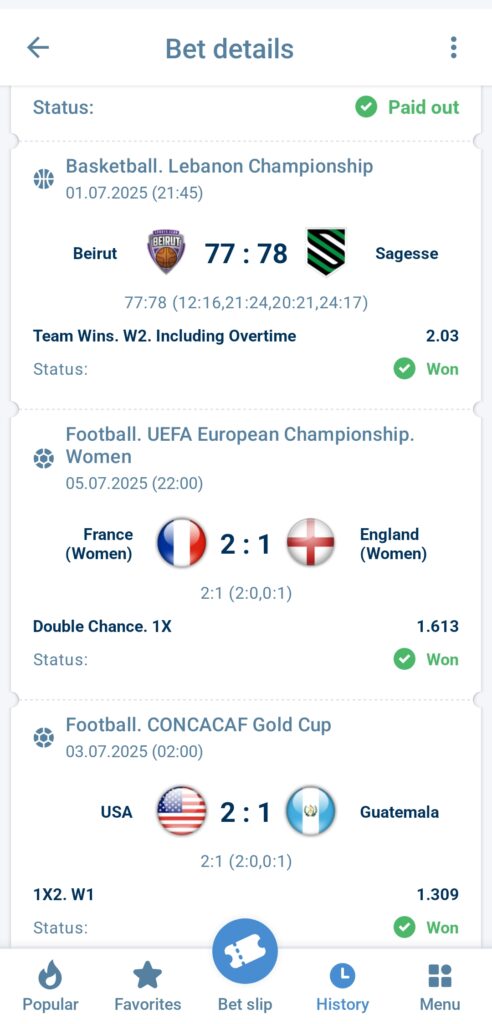Tap the football icon beside UEFA Championship

(x=44, y=459)
